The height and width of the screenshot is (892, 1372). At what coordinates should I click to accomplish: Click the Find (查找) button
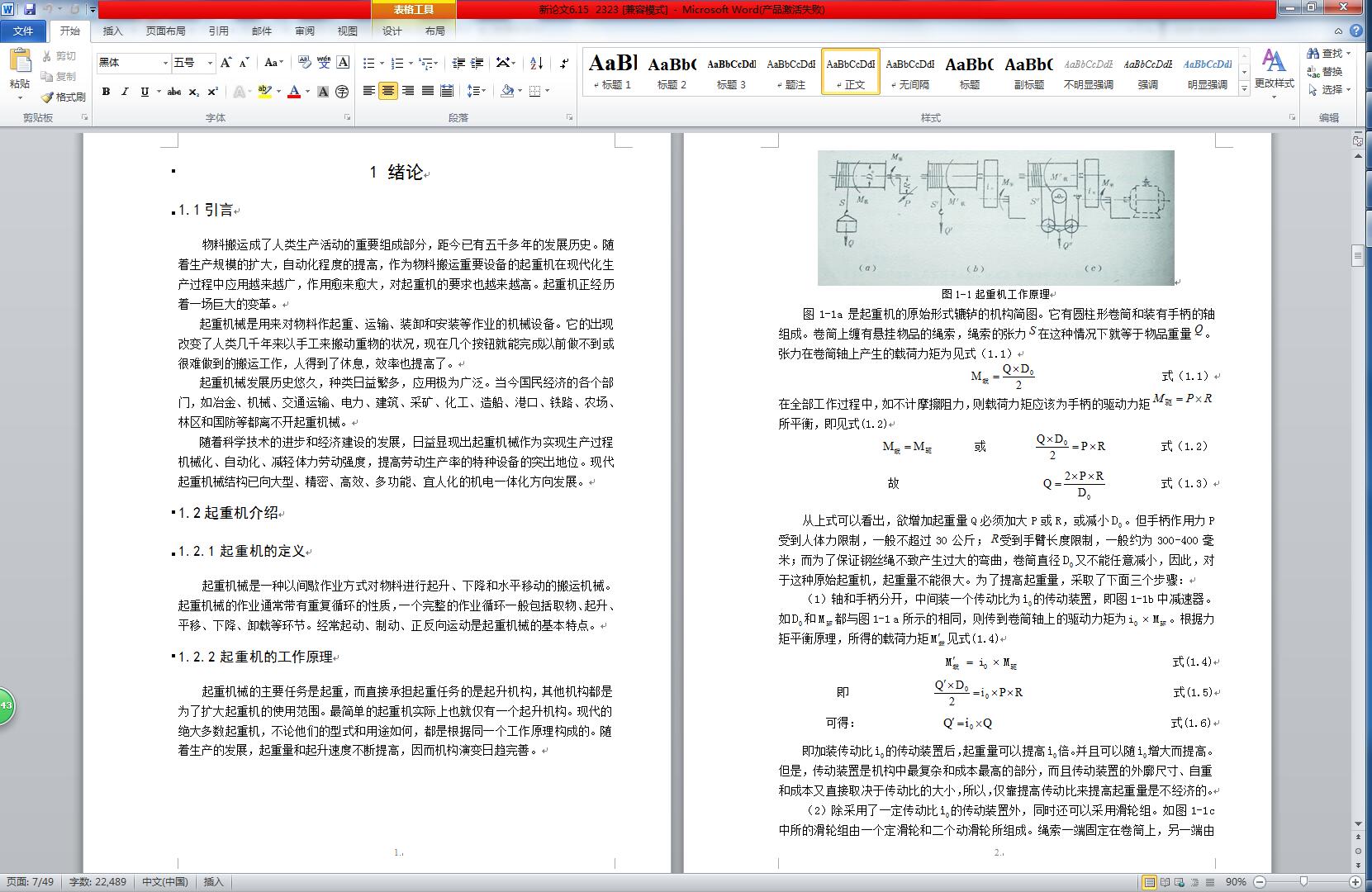[x=1331, y=54]
